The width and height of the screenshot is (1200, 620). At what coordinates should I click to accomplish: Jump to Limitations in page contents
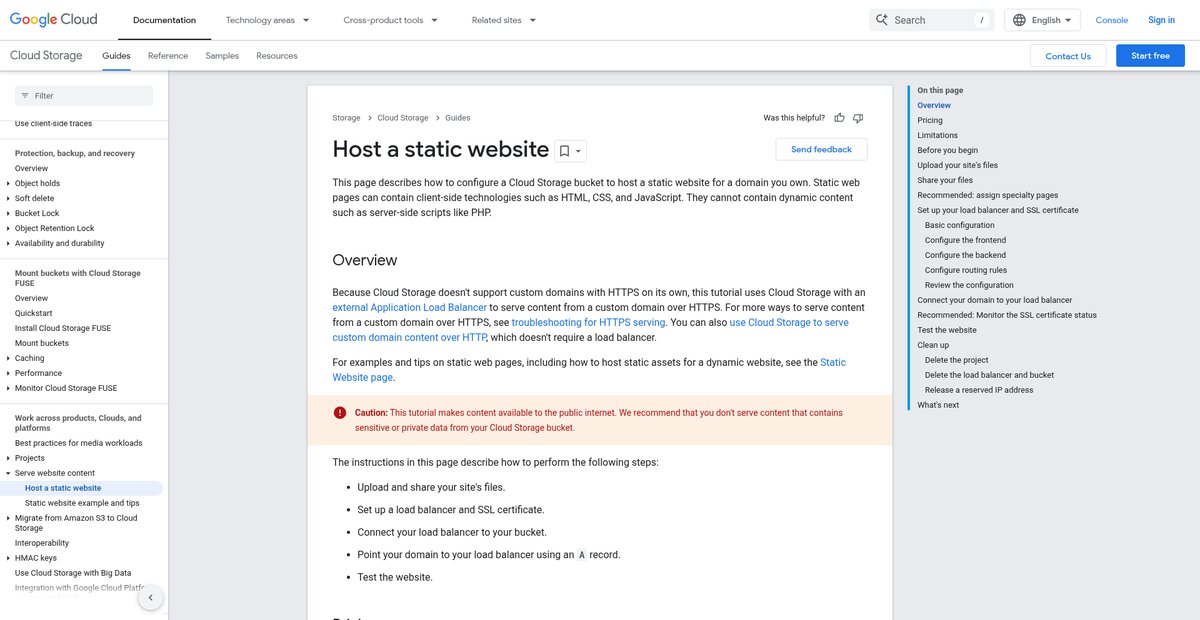938,135
